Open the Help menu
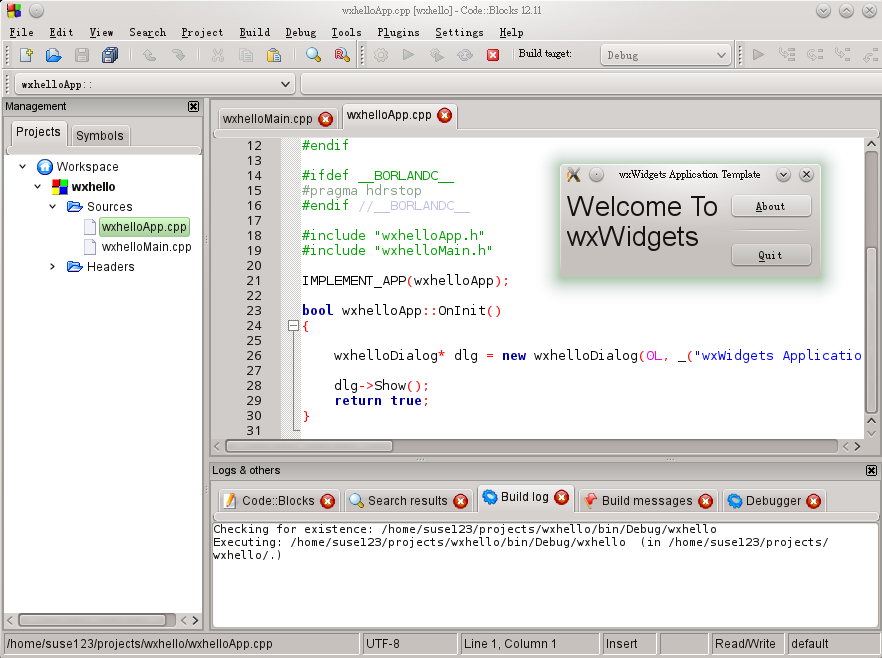Image resolution: width=882 pixels, height=658 pixels. click(x=511, y=33)
